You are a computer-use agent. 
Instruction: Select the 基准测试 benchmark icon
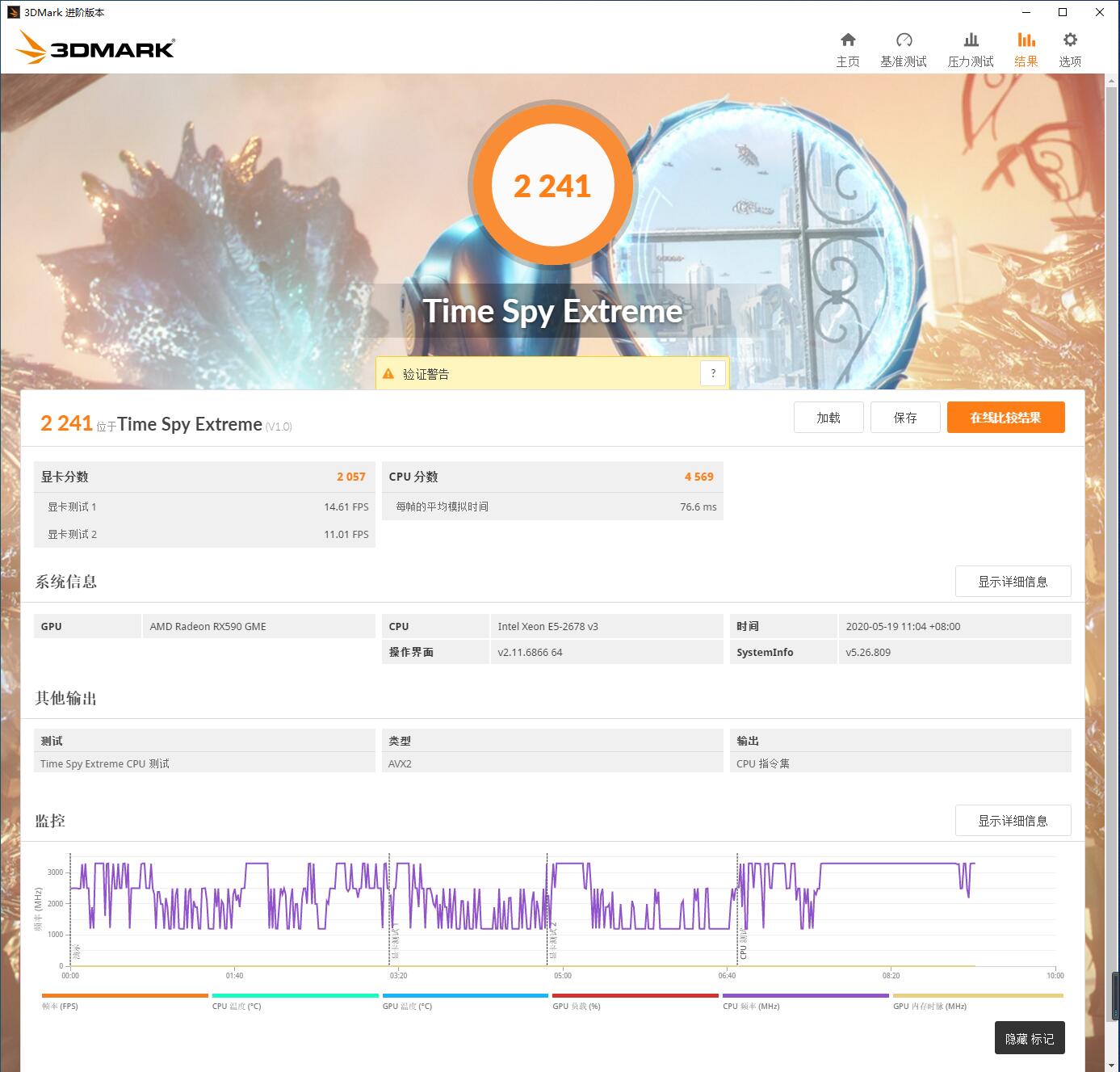click(x=904, y=47)
